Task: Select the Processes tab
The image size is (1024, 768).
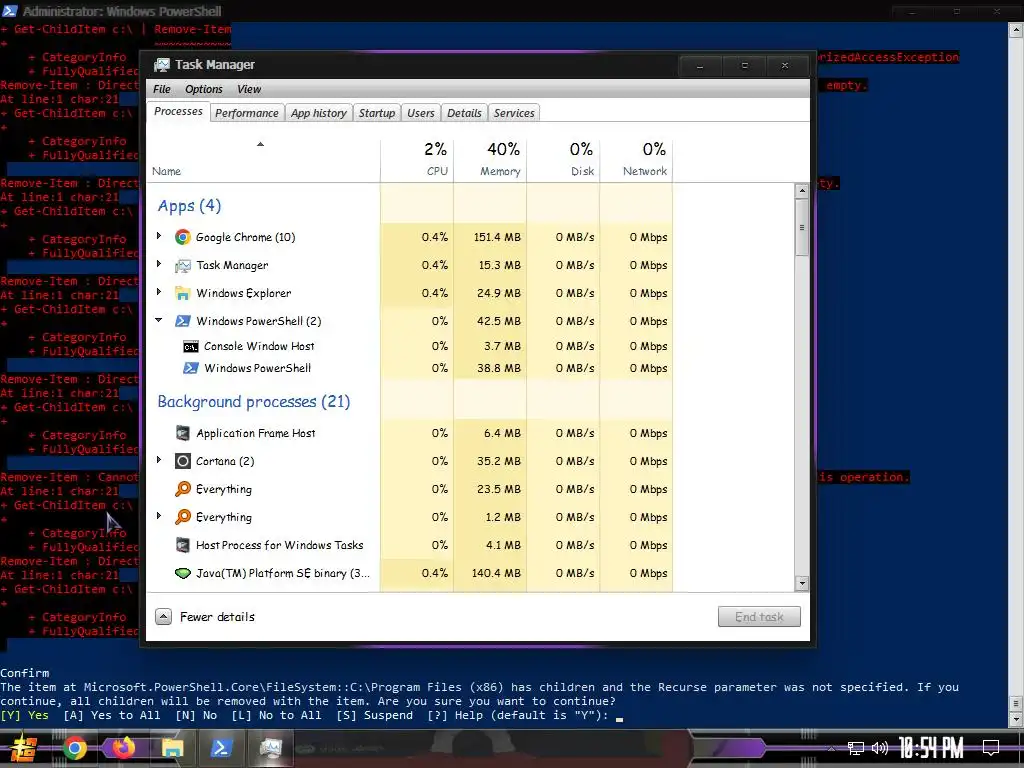Action: (178, 112)
